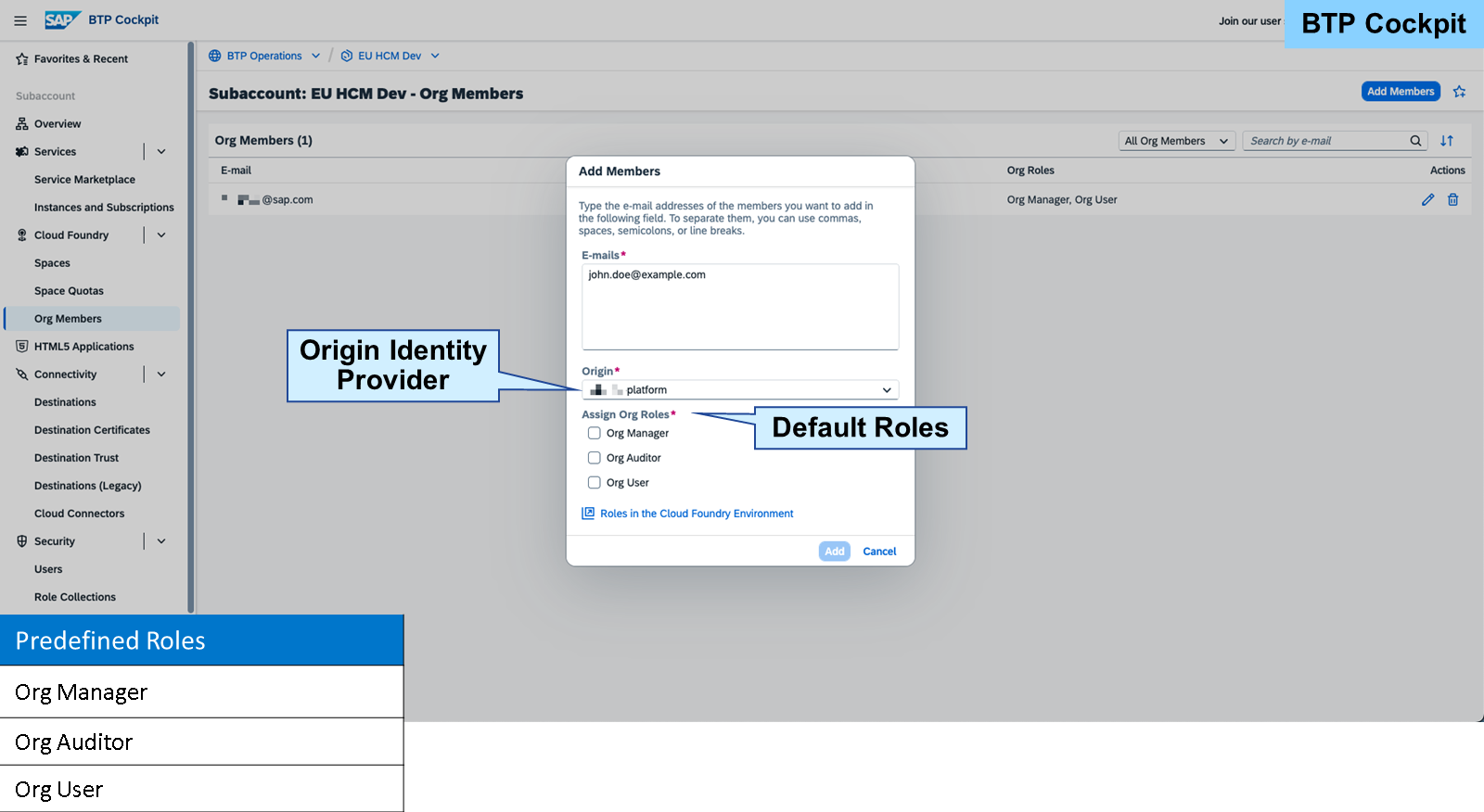Screen dimensions: 1484x812
Task: Open the Origin platform dropdown
Action: point(740,390)
